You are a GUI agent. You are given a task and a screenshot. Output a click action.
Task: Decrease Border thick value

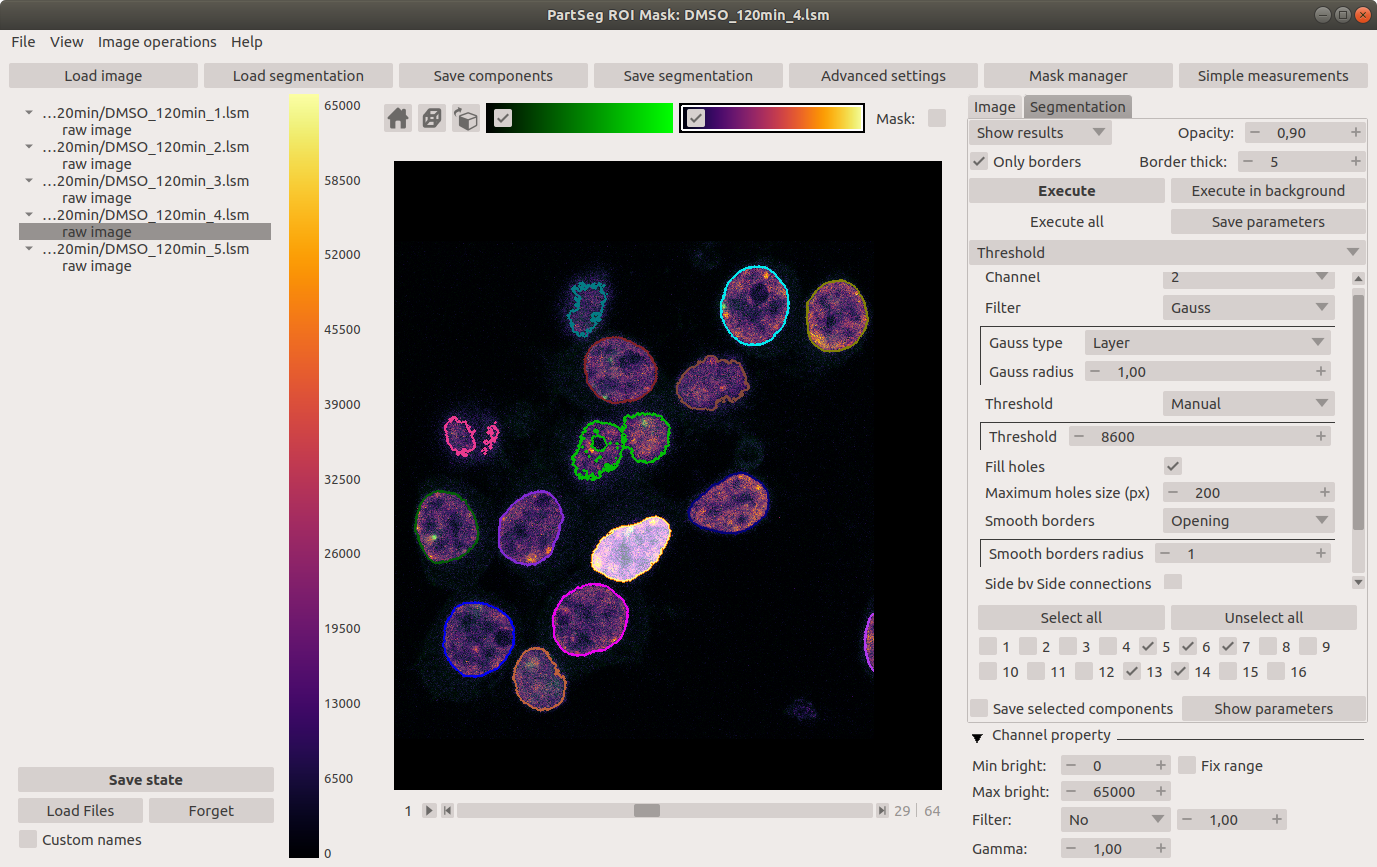[x=1249, y=162]
